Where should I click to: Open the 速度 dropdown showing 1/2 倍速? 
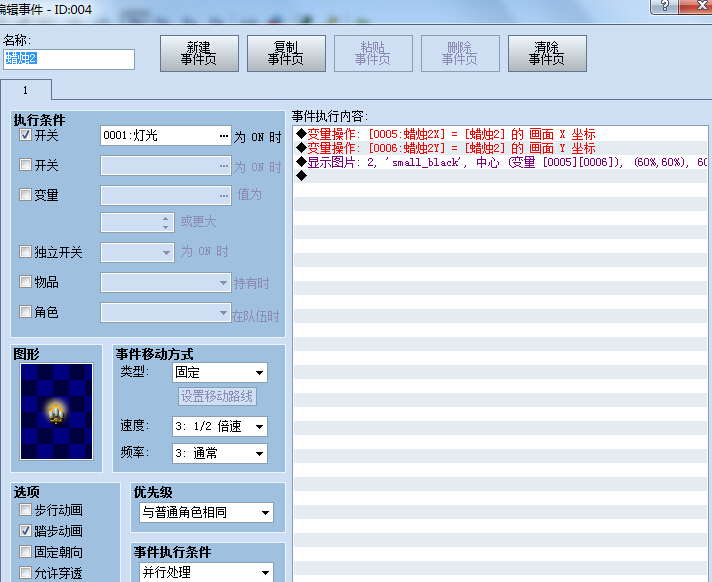click(x=220, y=426)
